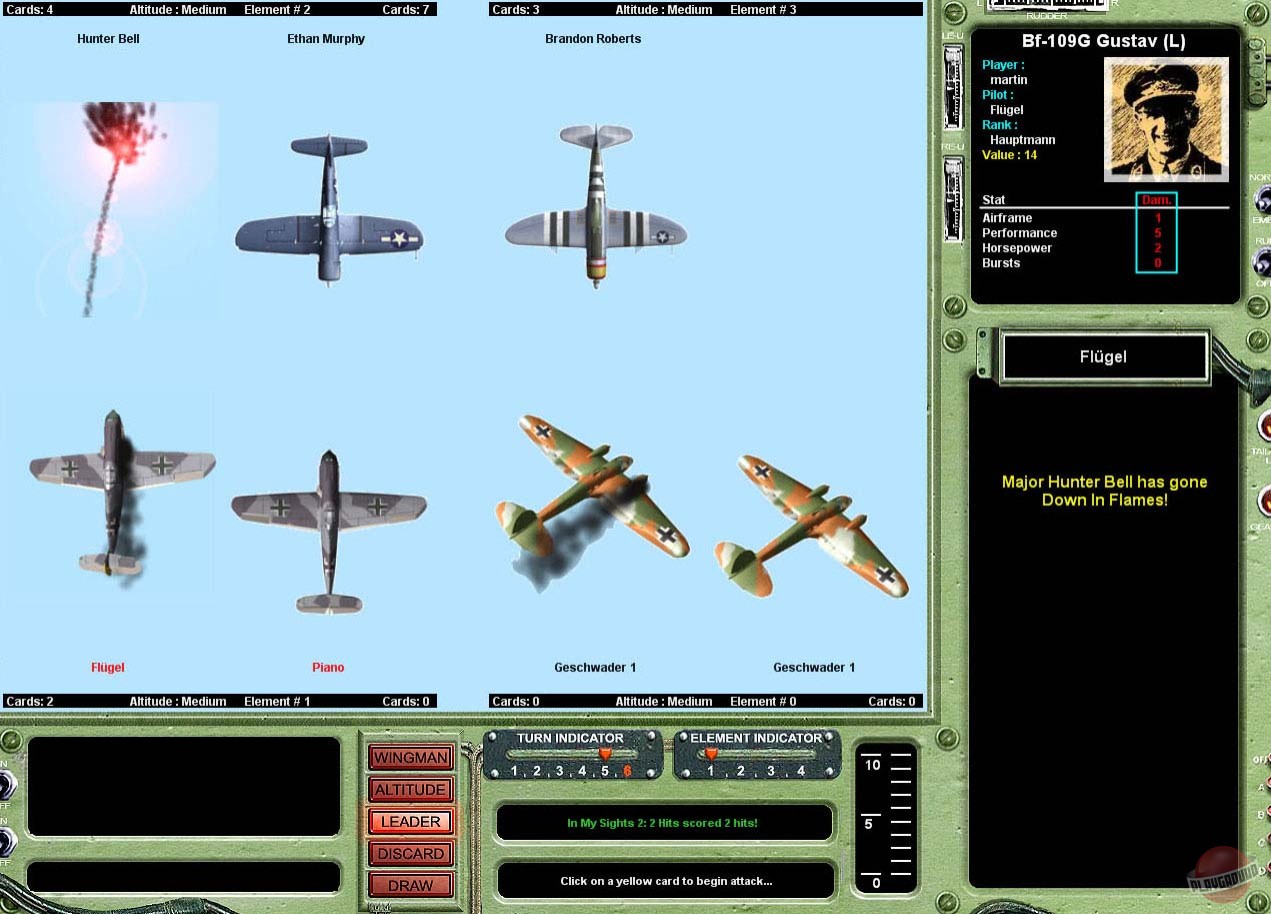Image resolution: width=1271 pixels, height=914 pixels.
Task: Click the vertical 0-10 gauge scale
Action: tap(885, 818)
